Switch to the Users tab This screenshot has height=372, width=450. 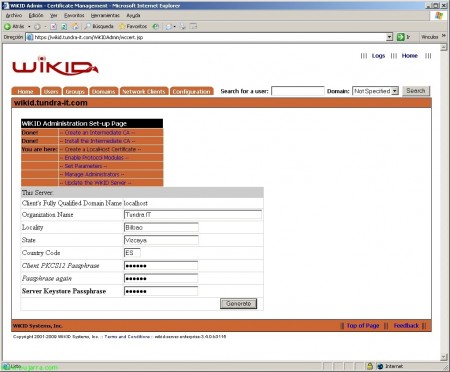click(x=51, y=91)
